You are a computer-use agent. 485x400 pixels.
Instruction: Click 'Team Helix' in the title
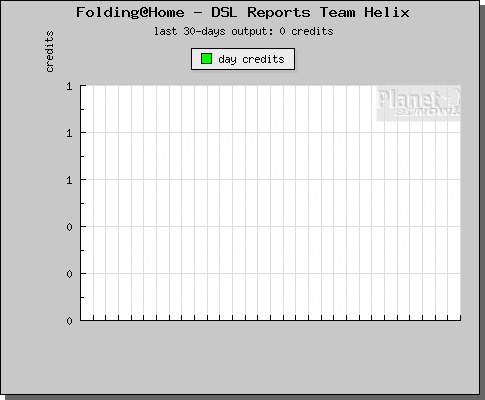[x=364, y=13]
